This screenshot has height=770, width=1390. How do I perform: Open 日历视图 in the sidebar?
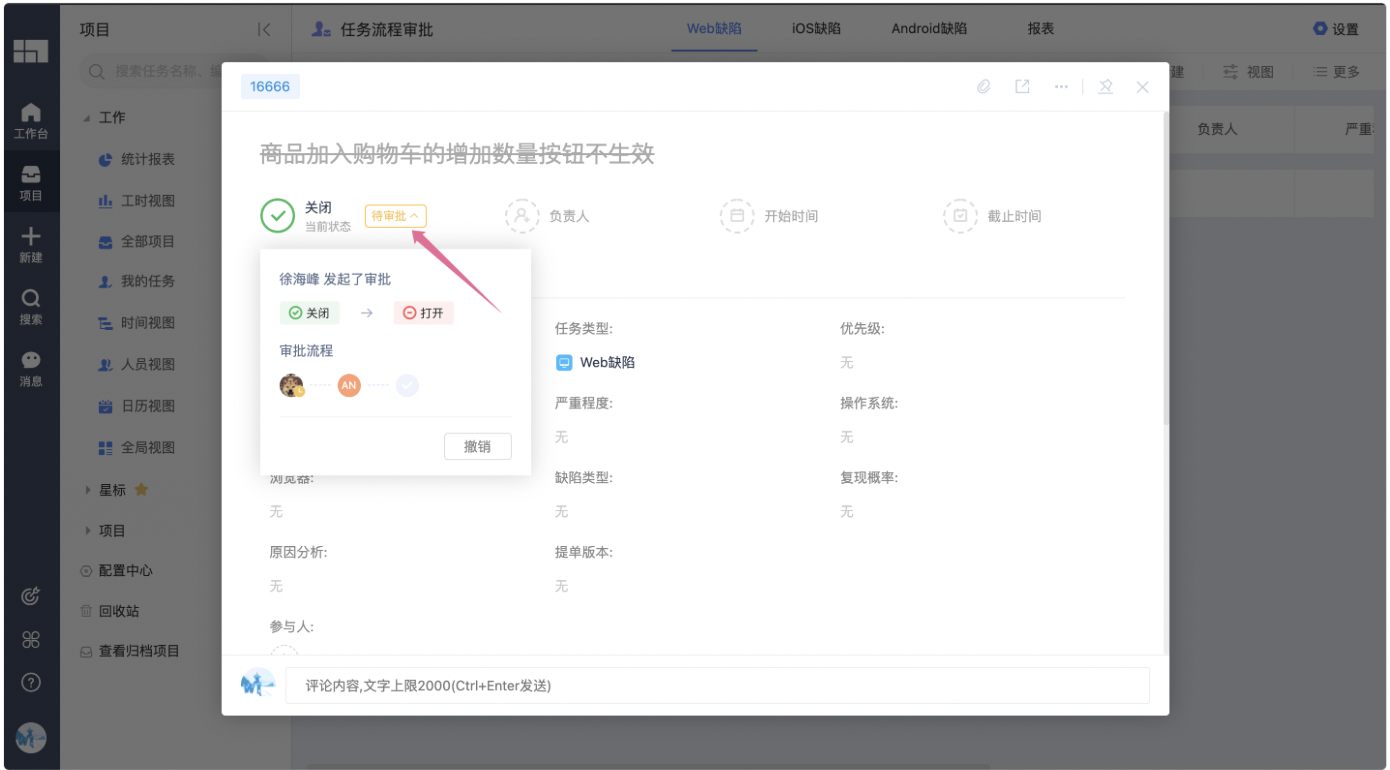click(137, 406)
